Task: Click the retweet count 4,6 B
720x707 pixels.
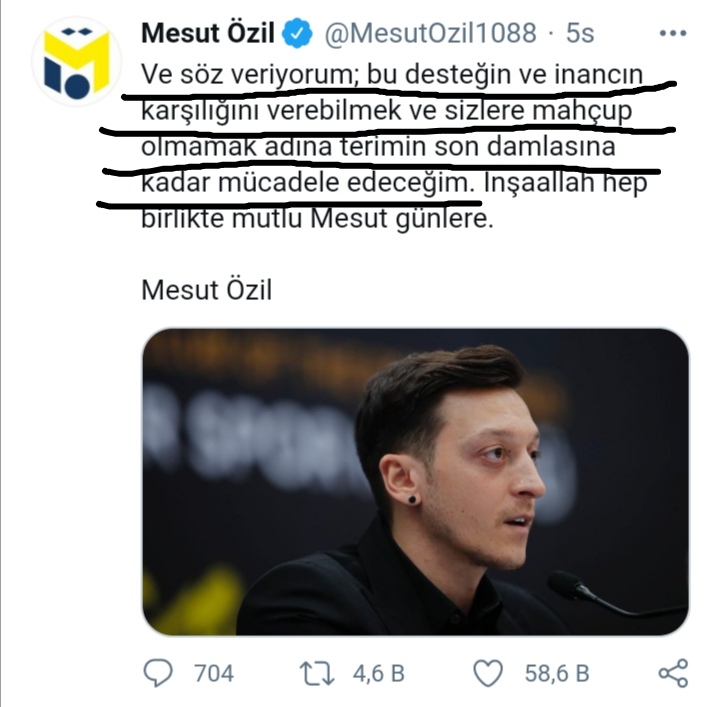Action: [x=378, y=673]
